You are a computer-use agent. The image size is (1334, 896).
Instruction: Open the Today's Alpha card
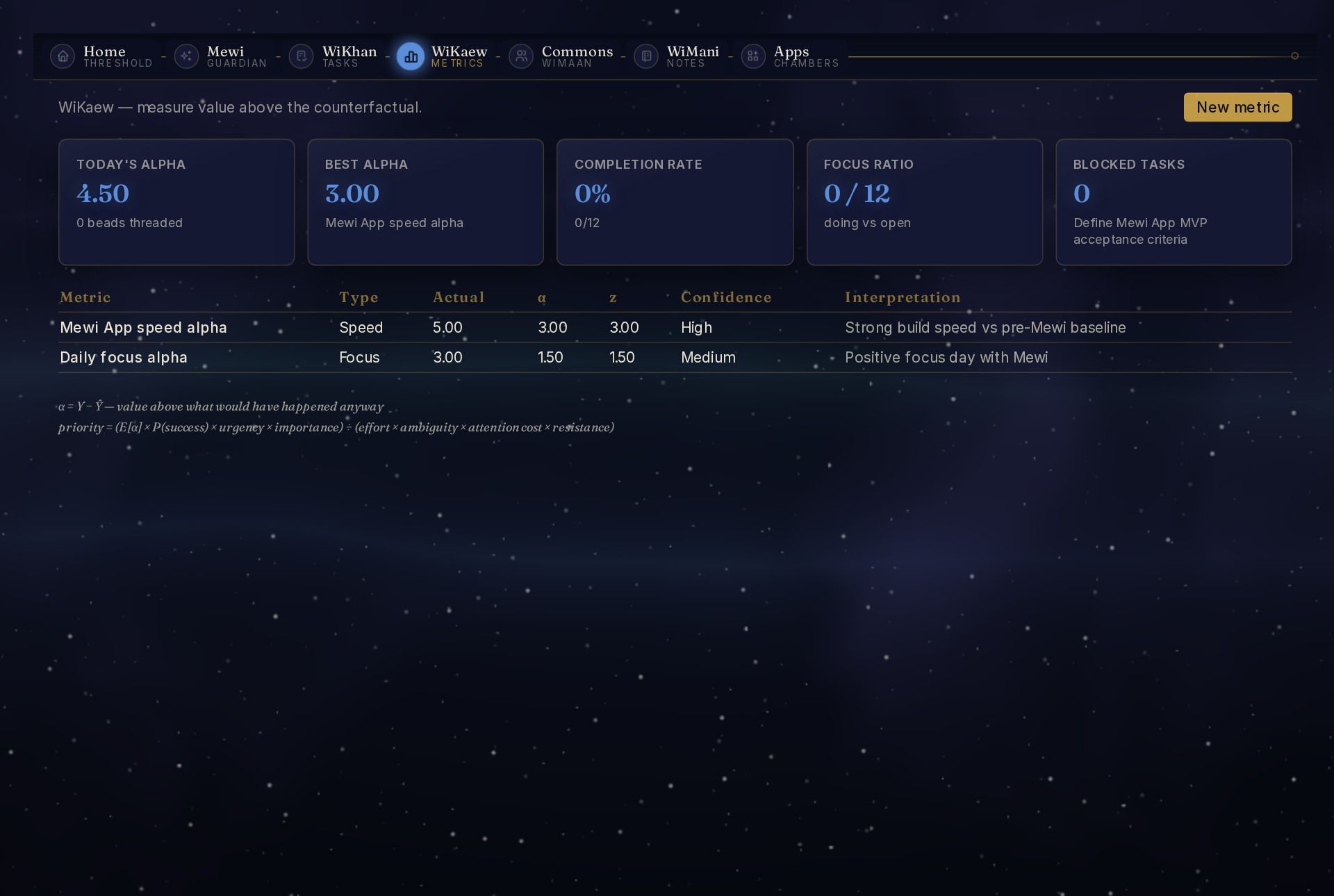176,202
